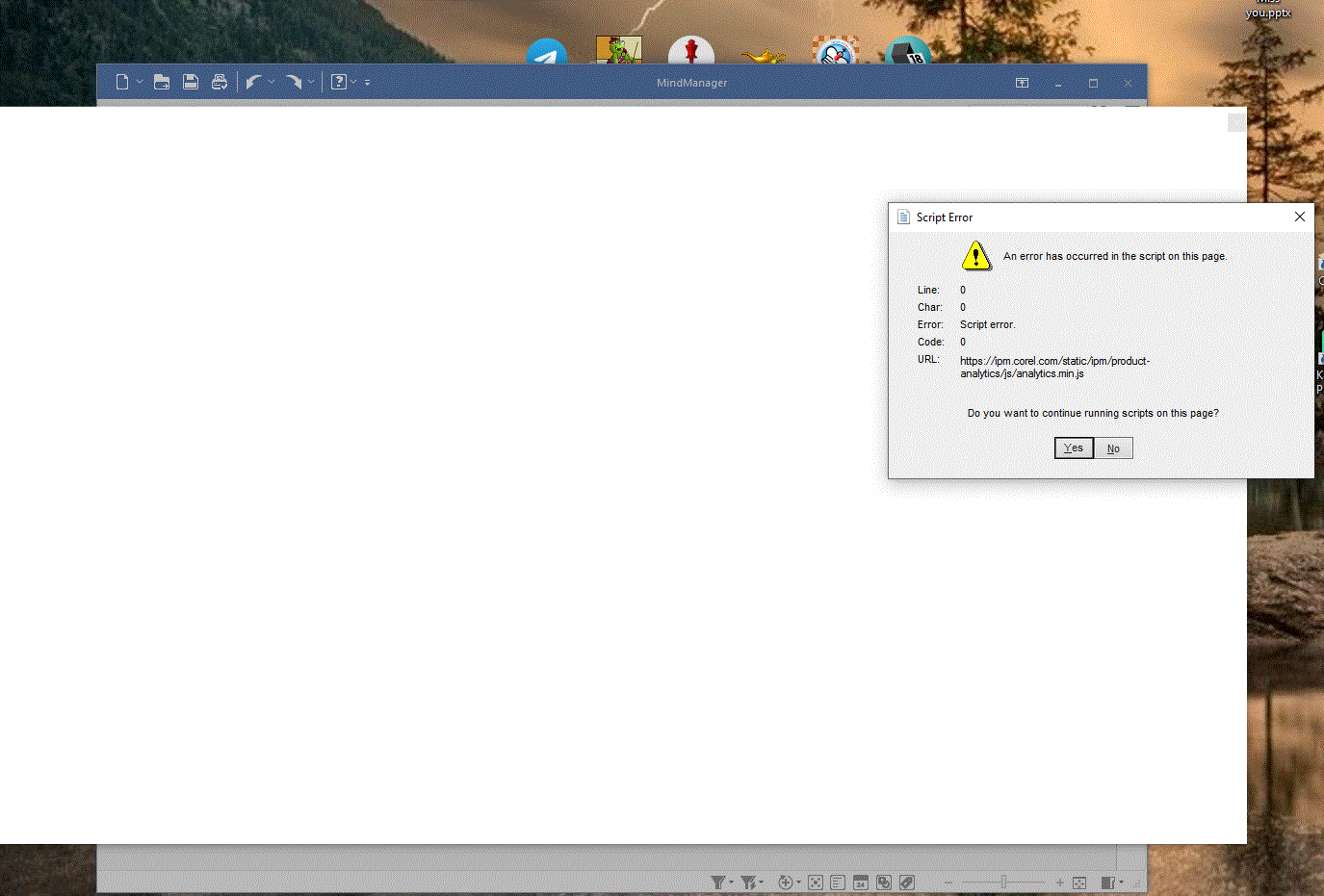The width and height of the screenshot is (1324, 896).
Task: Click the tag icon in status bar
Action: 907,883
